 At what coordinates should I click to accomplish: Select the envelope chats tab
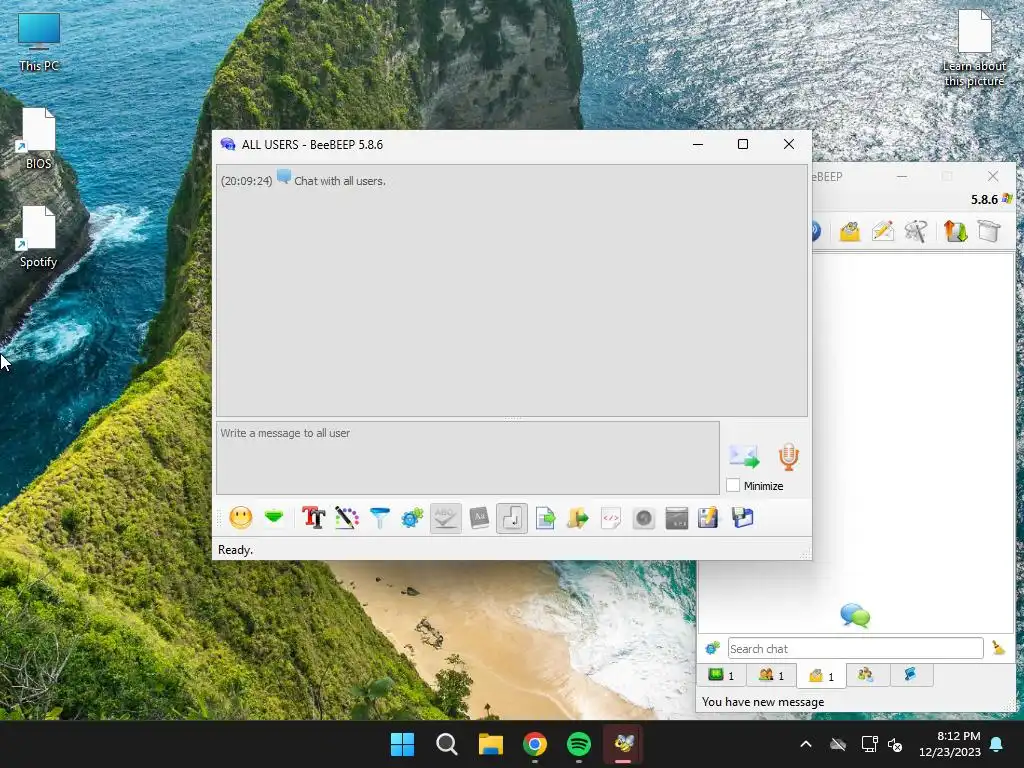tap(822, 675)
